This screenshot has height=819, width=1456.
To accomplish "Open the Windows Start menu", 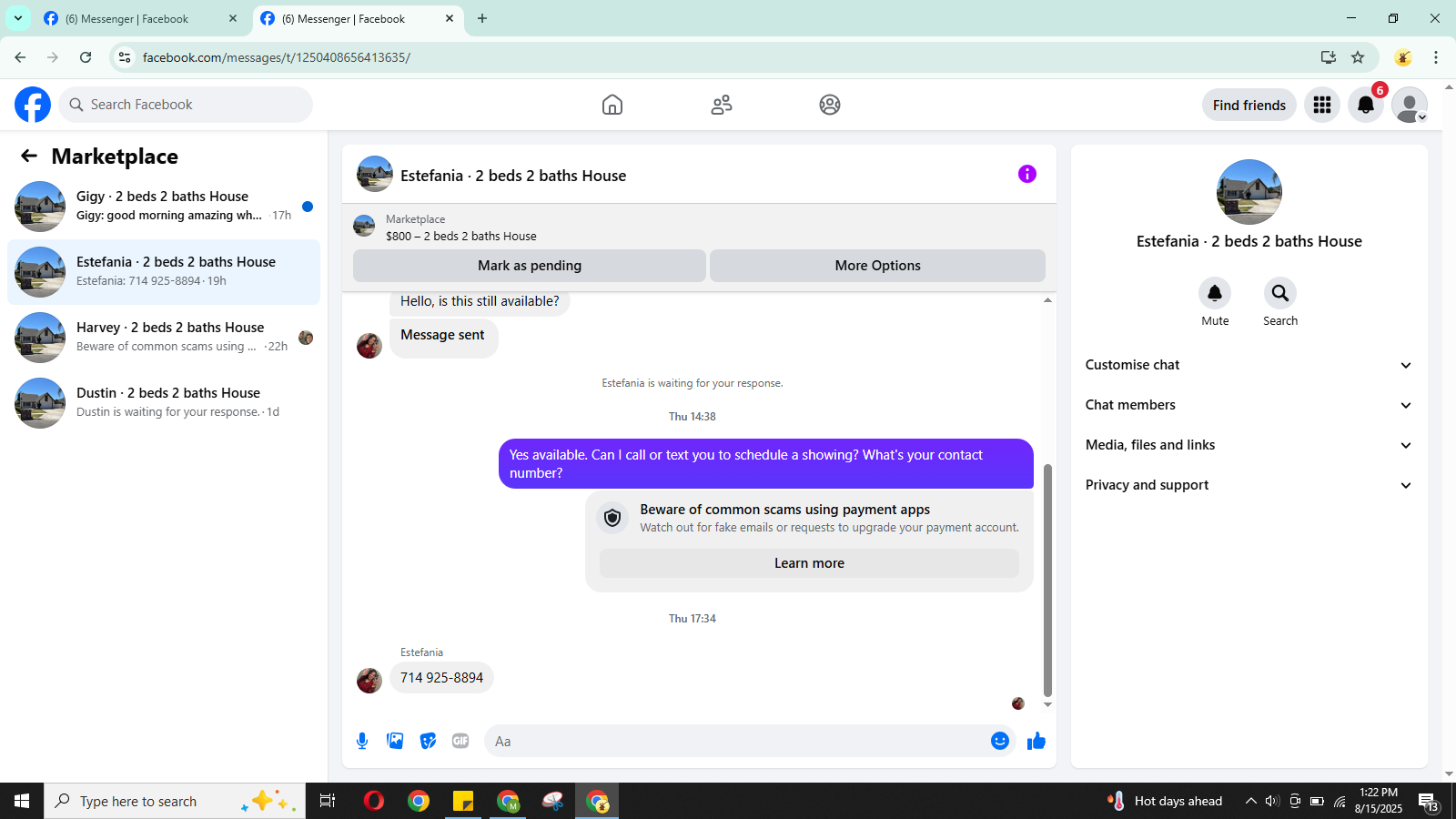I will click(22, 801).
